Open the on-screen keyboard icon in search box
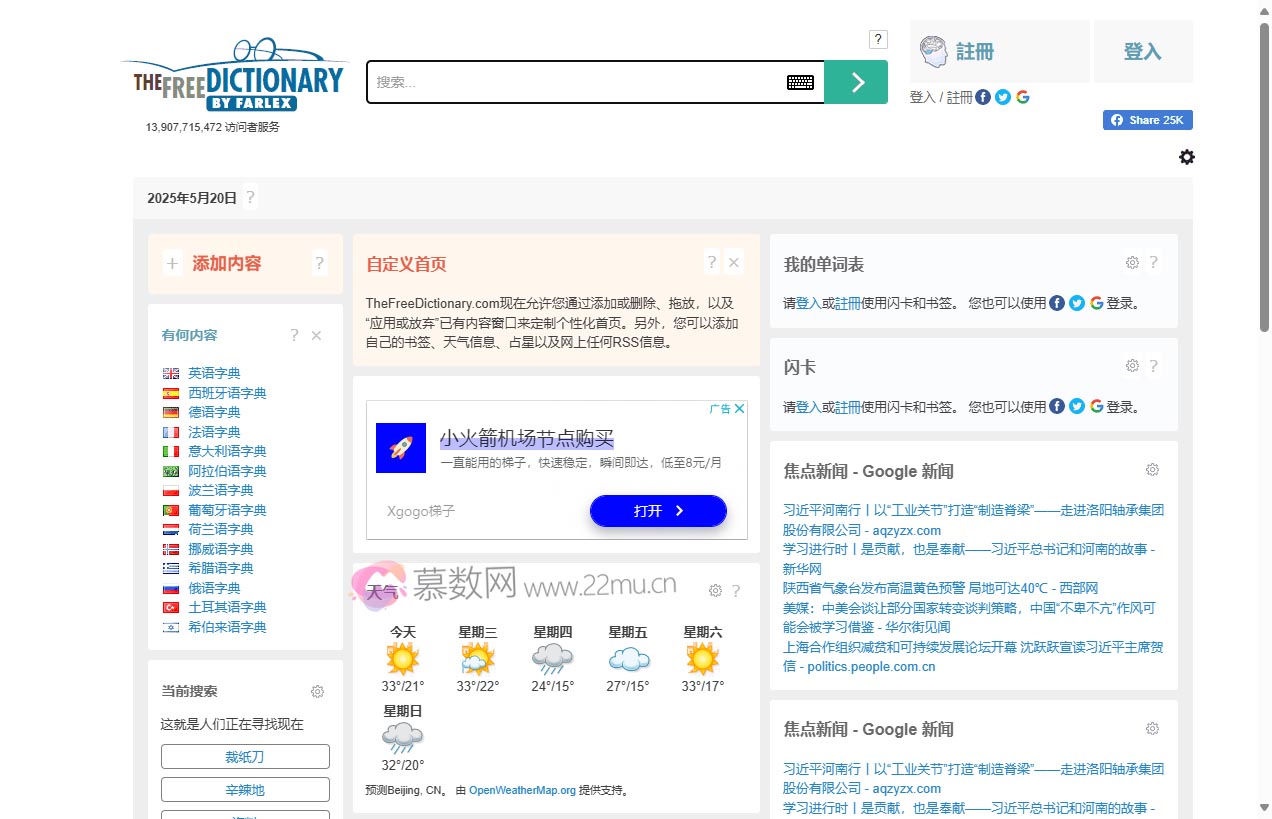This screenshot has height=819, width=1272. (x=800, y=82)
